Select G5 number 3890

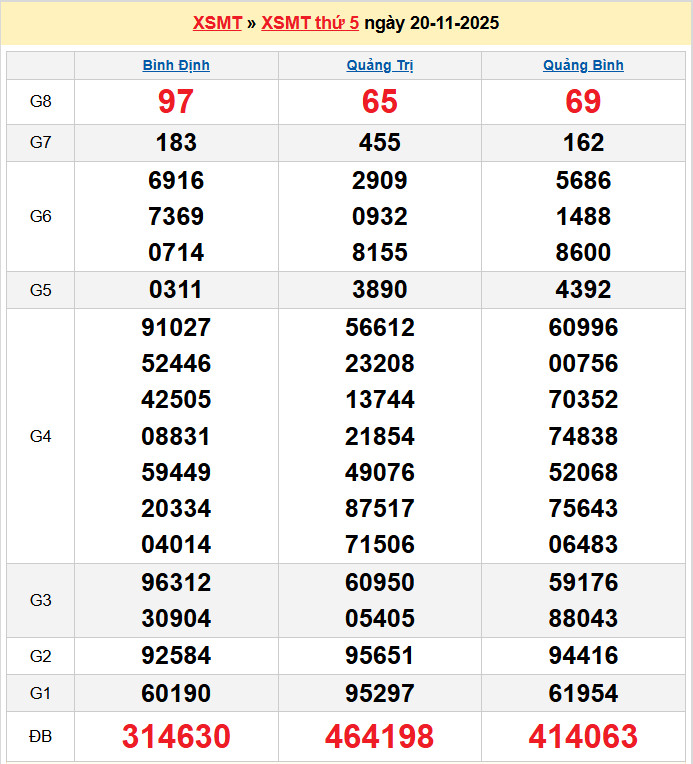[380, 290]
